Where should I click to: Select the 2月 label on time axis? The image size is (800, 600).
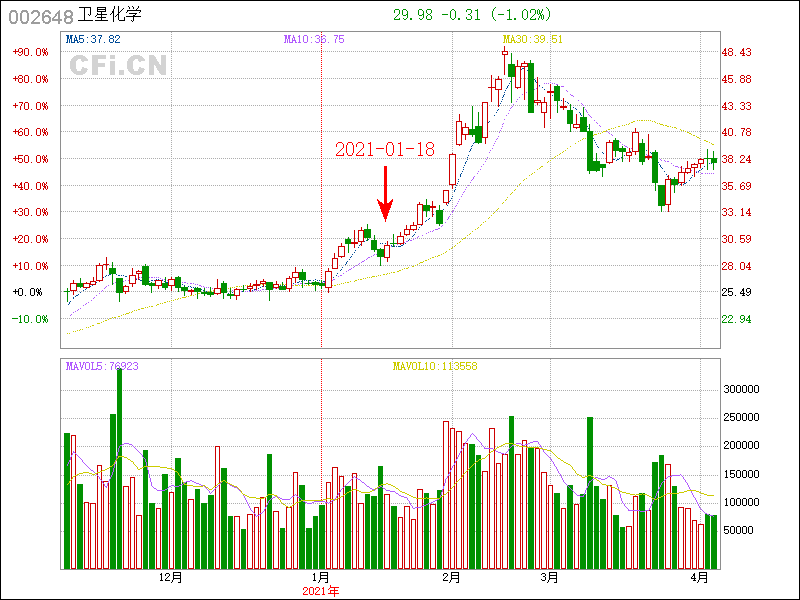451,577
